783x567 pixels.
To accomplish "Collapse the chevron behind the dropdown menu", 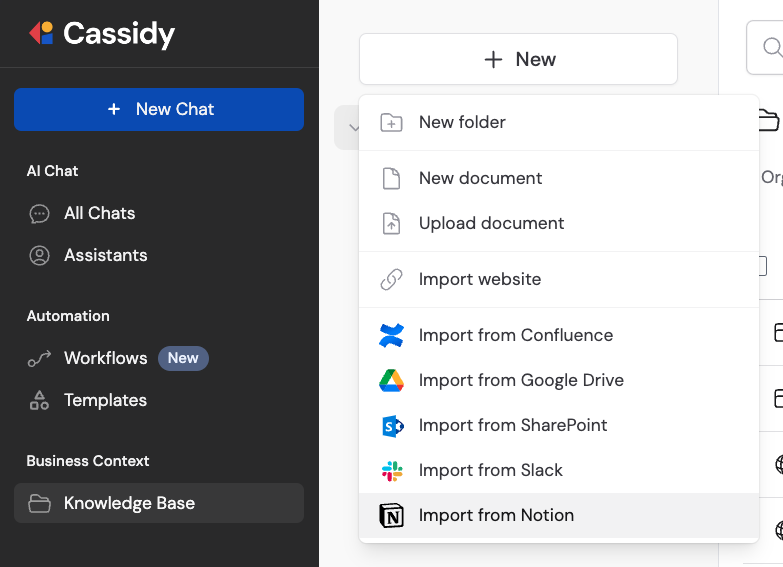I will pyautogui.click(x=354, y=127).
